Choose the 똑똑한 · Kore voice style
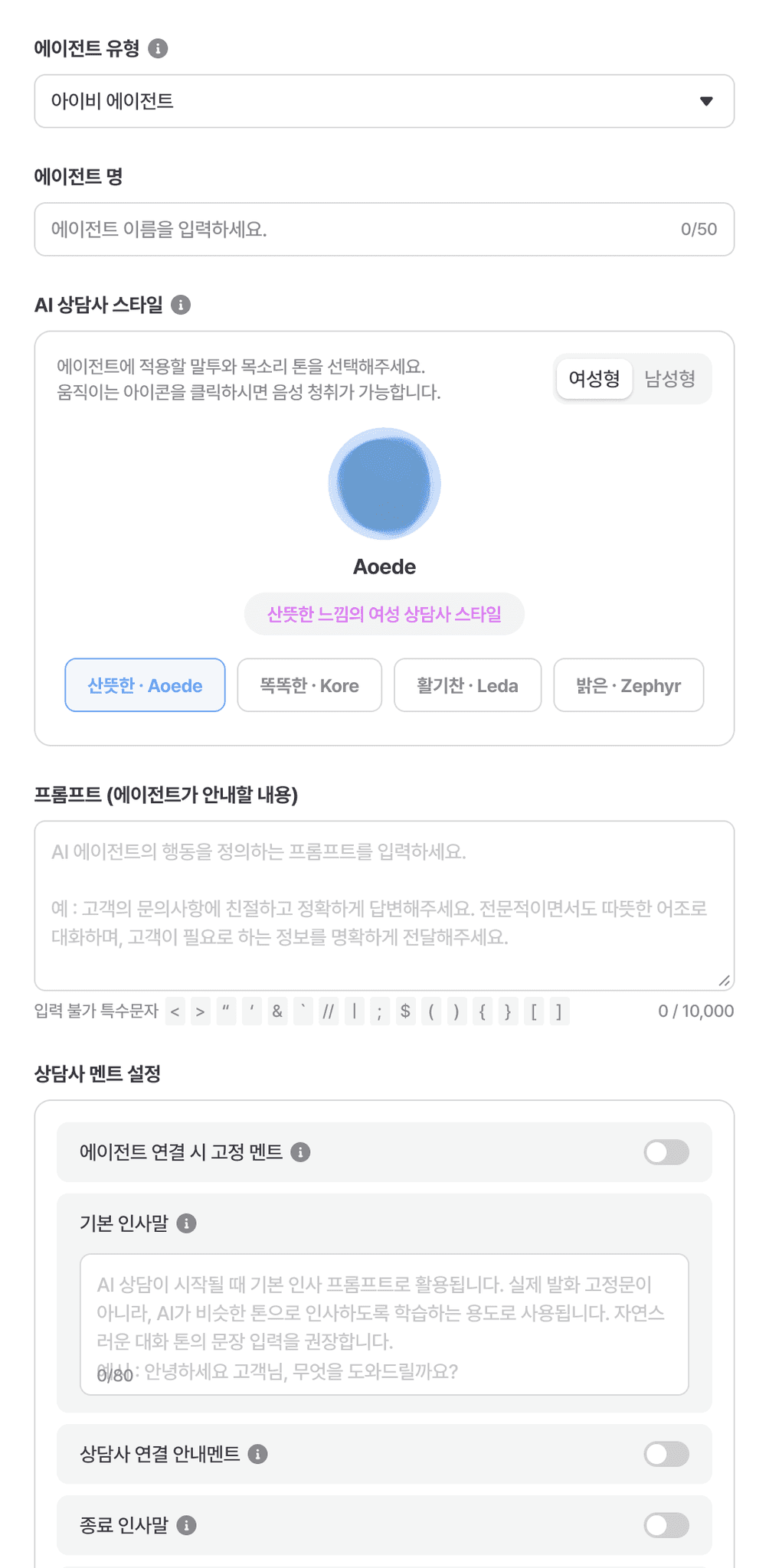 (309, 685)
